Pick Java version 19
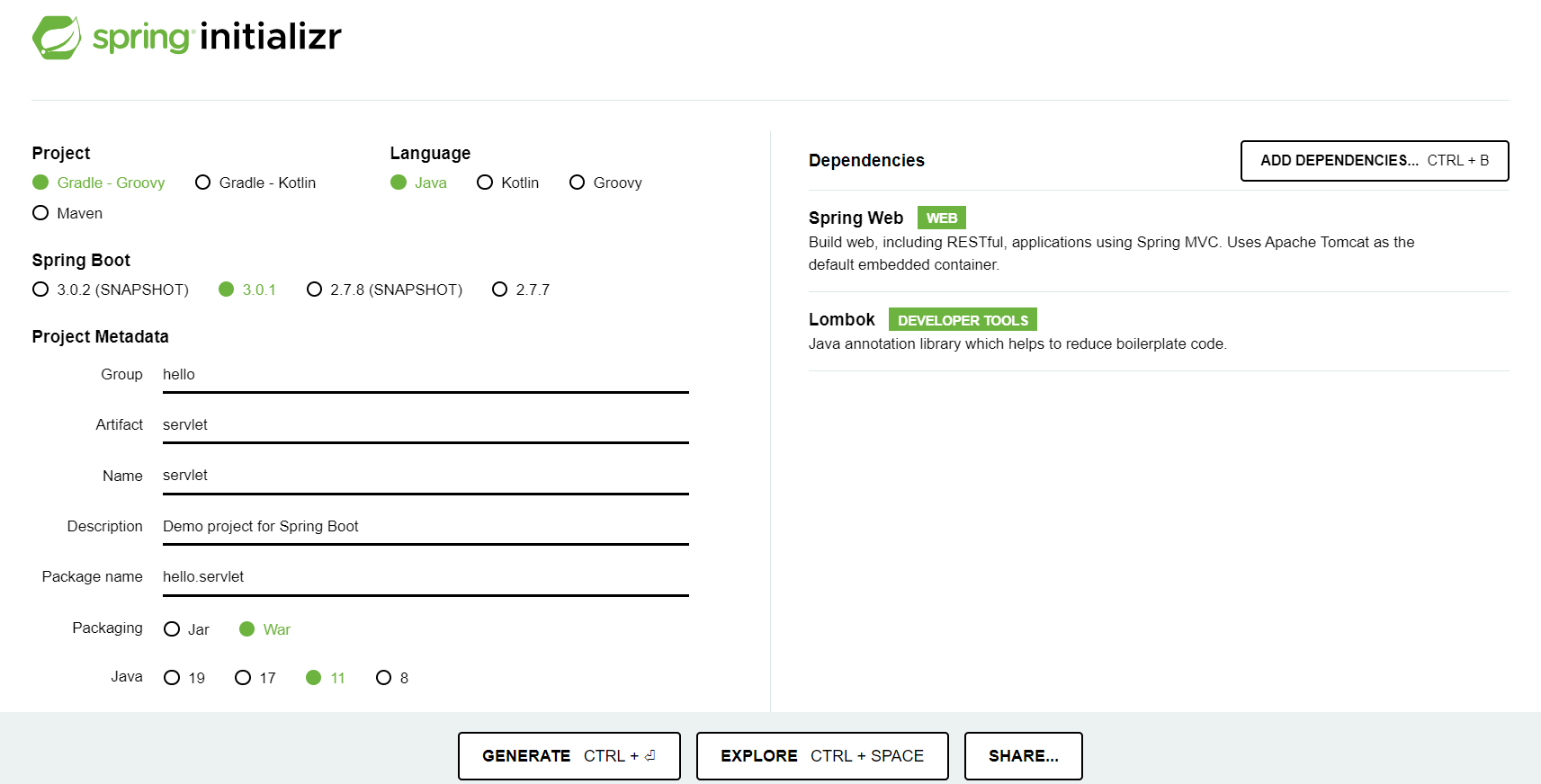This screenshot has width=1541, height=784. 184,678
